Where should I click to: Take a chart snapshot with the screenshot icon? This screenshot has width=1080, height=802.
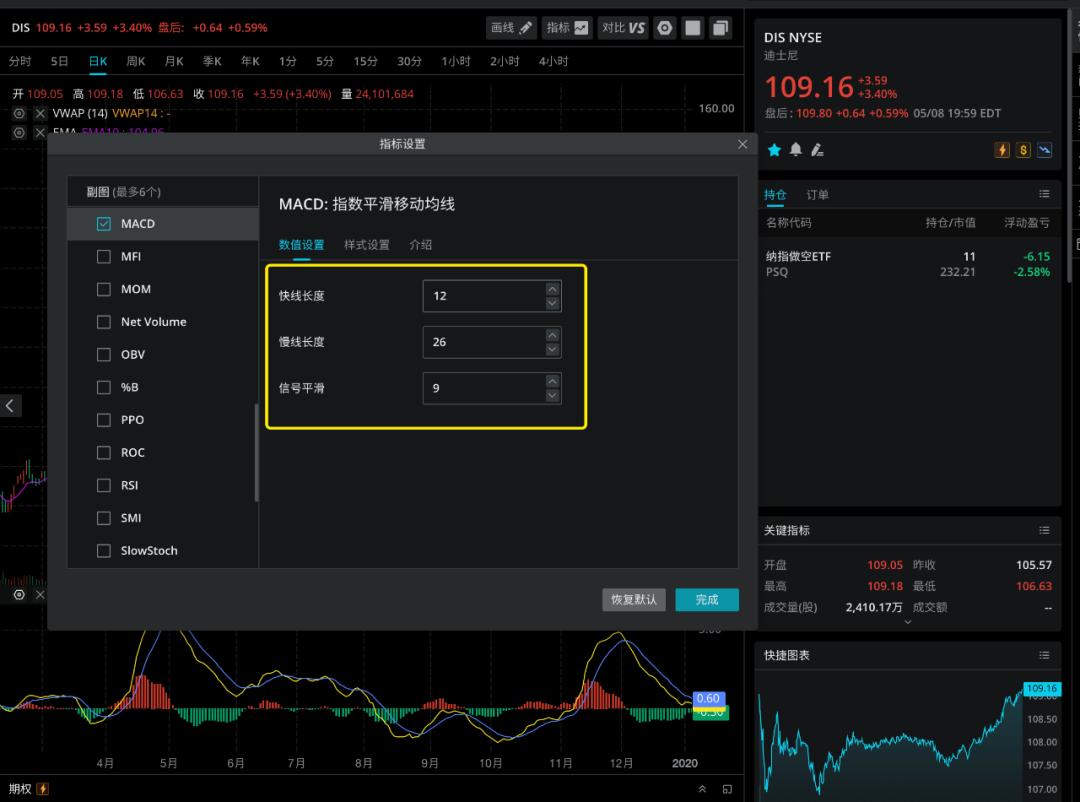[x=692, y=28]
